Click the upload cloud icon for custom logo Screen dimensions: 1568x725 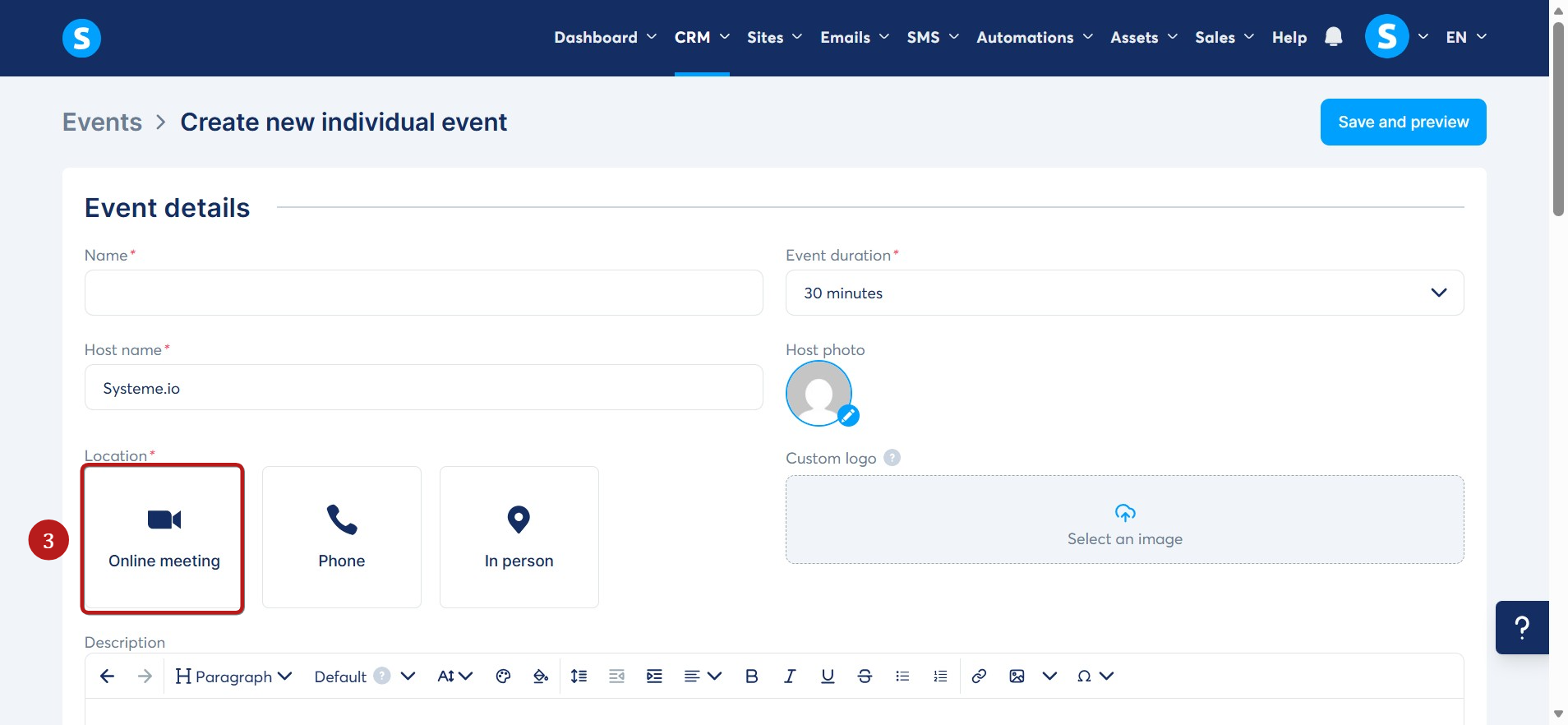coord(1125,513)
